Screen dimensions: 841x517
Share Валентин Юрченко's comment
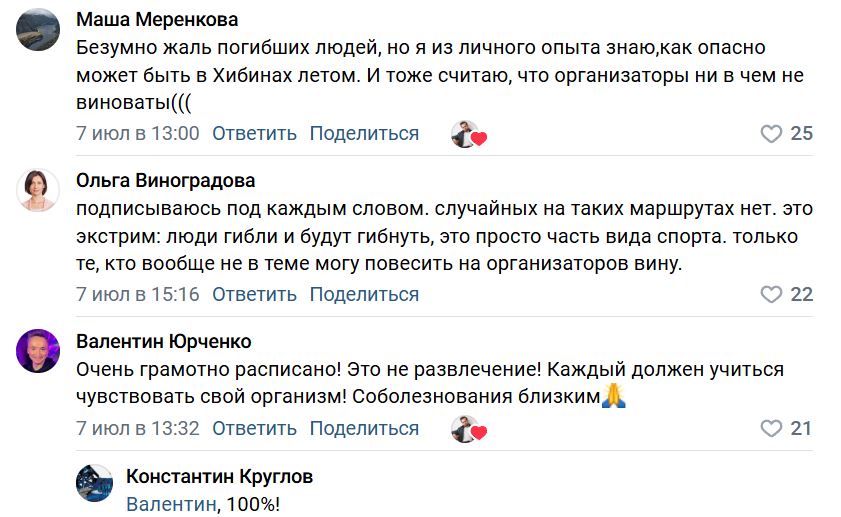tap(364, 429)
